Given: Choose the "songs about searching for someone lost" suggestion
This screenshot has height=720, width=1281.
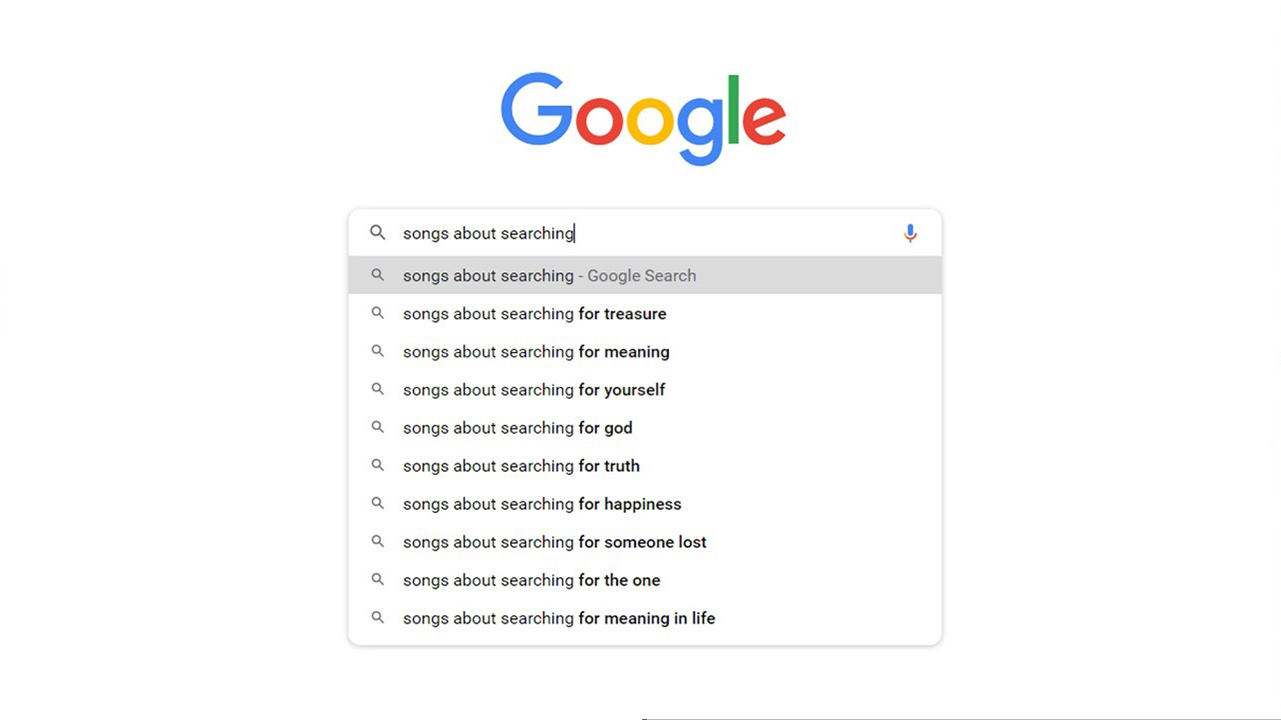Looking at the screenshot, I should pos(554,542).
